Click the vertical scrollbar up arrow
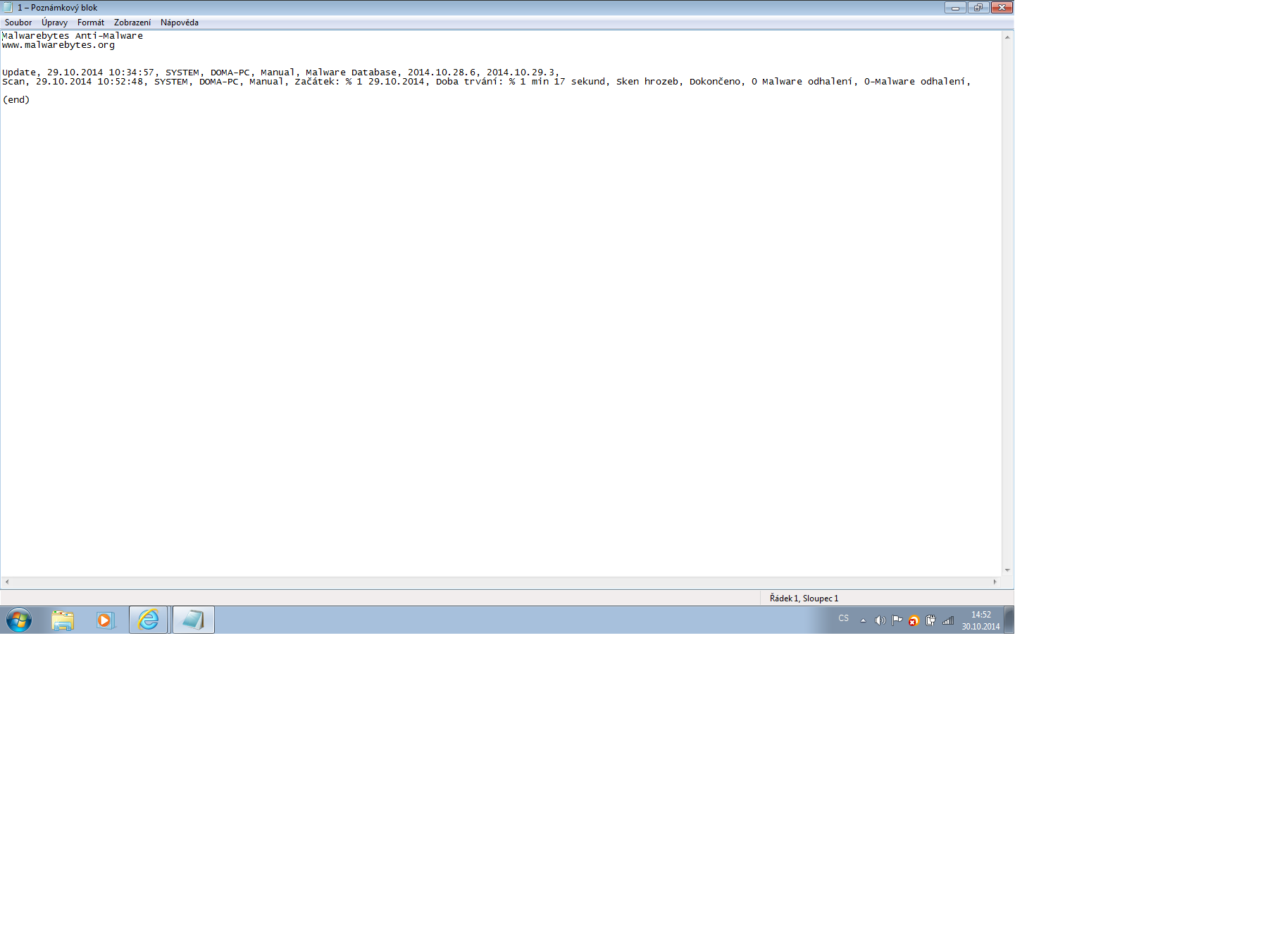This screenshot has width=1270, height=952. [x=1007, y=37]
